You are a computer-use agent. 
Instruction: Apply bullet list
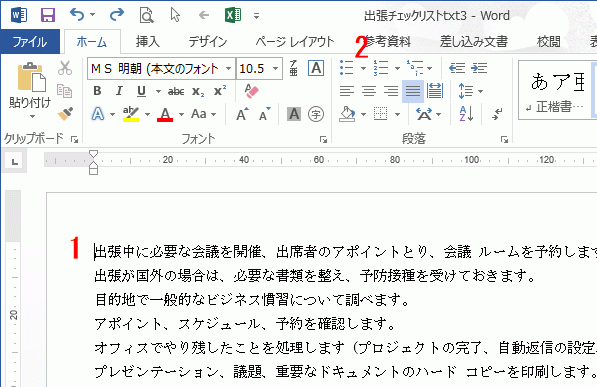coord(347,68)
